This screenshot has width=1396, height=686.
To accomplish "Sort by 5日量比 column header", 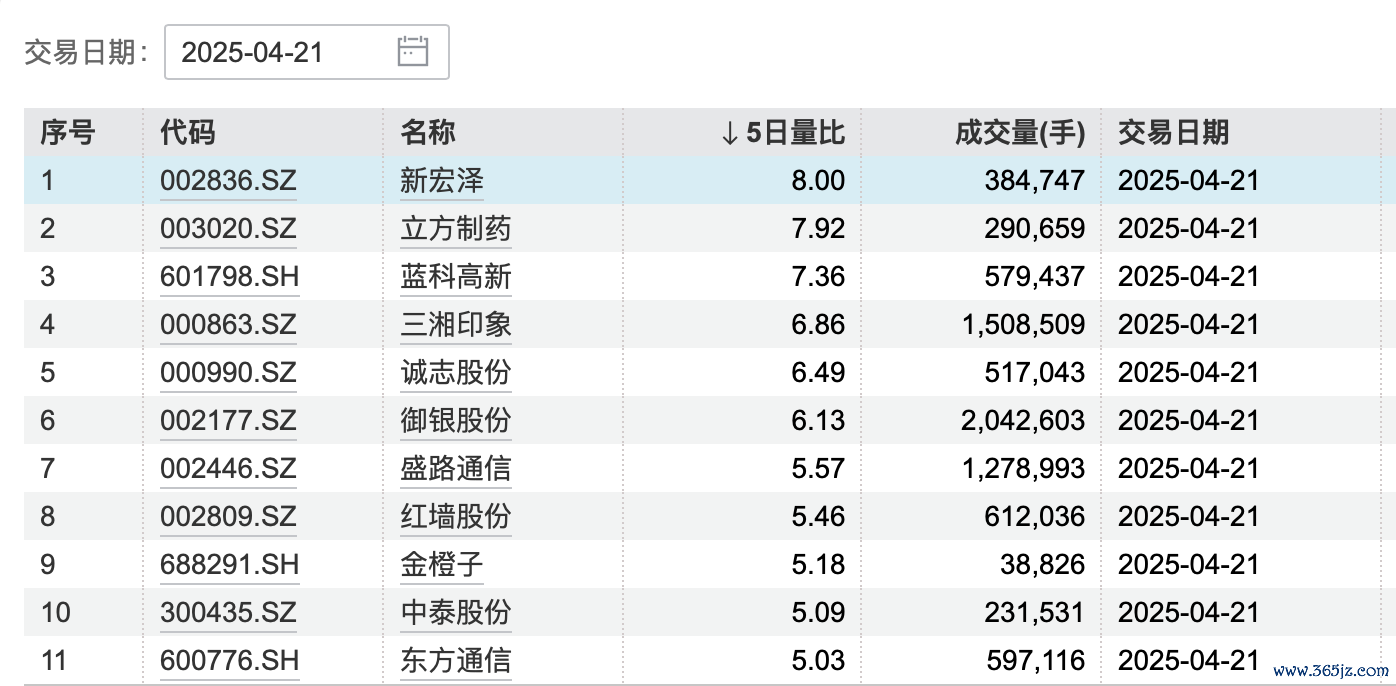I will click(783, 132).
